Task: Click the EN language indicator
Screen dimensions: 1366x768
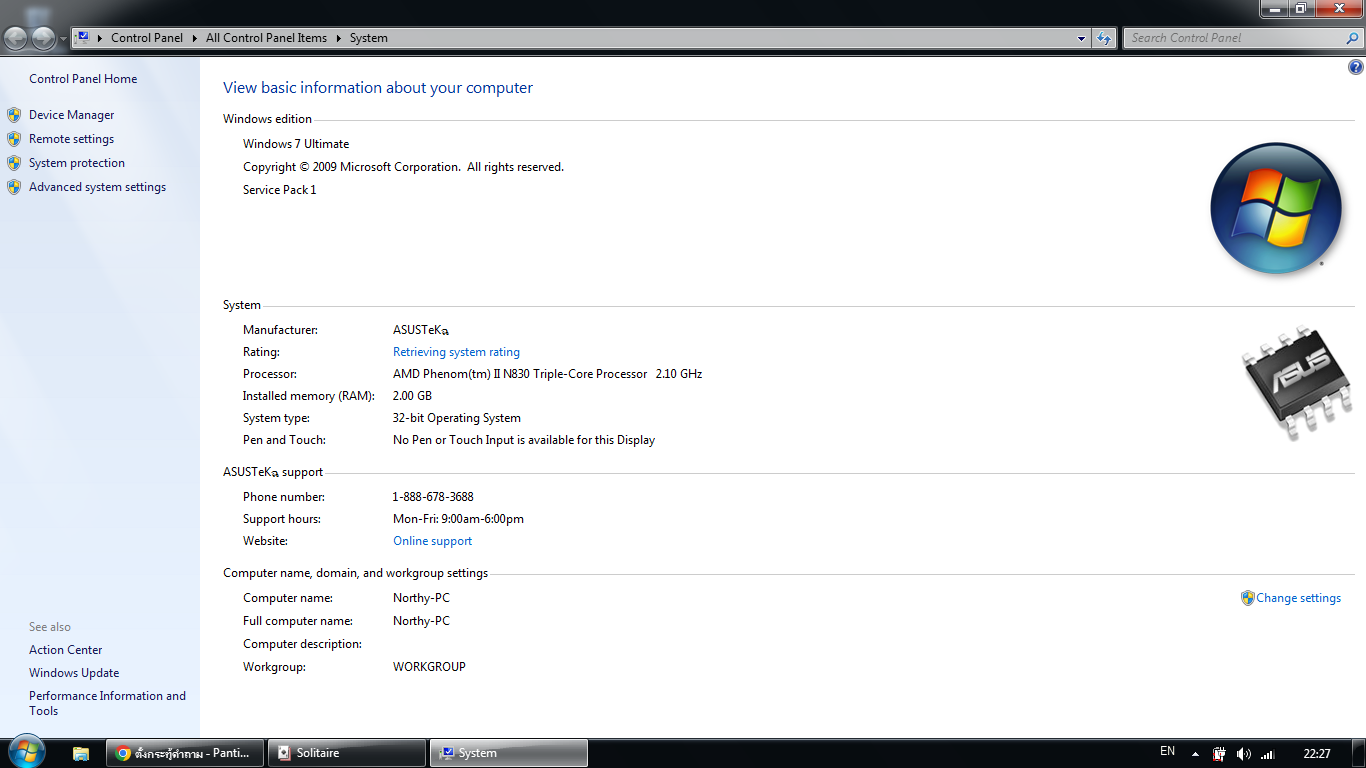Action: [1167, 751]
